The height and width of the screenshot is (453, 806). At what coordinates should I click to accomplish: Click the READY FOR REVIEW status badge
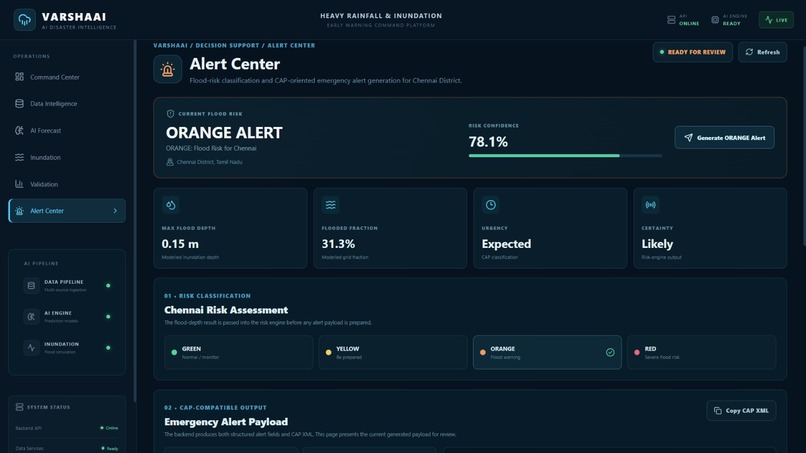click(692, 52)
